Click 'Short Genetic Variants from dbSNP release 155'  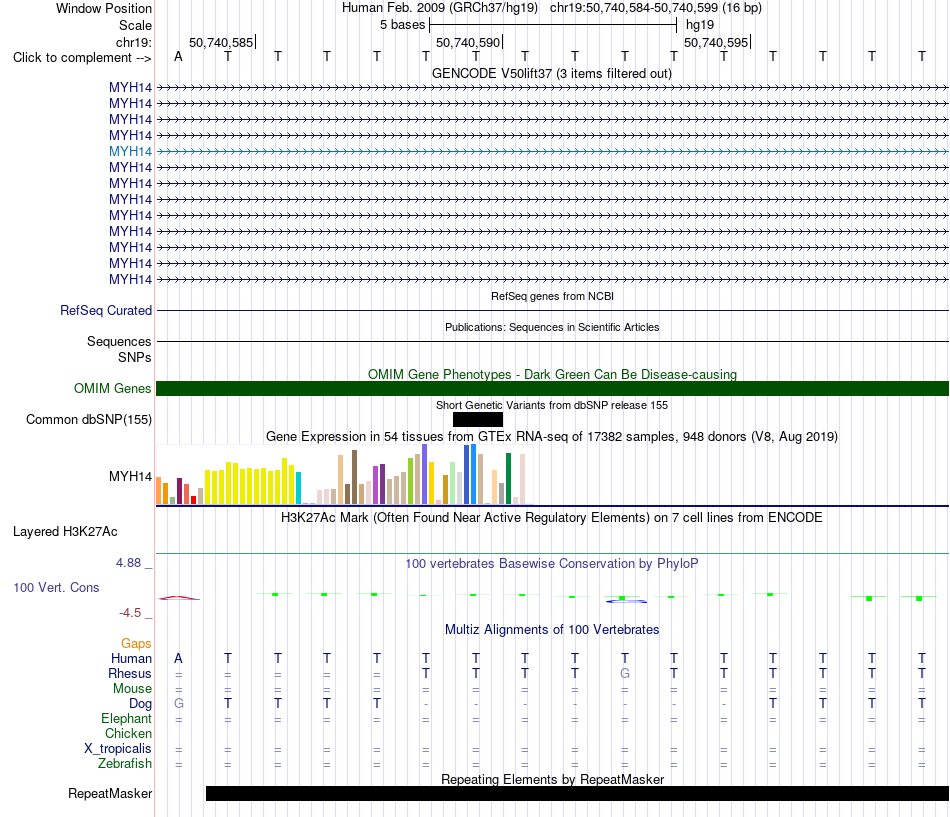tap(552, 405)
